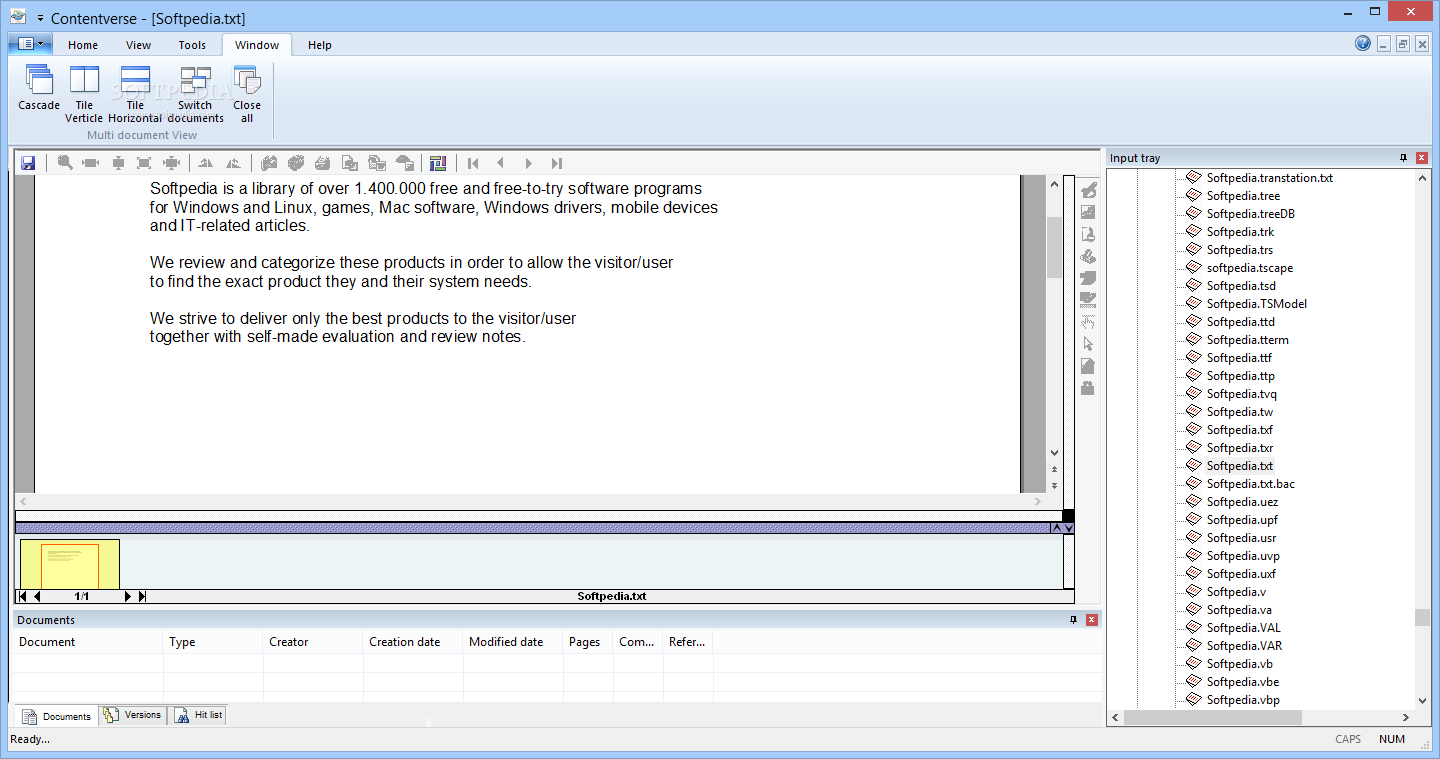Click the Input tray horizontal scrollbar thumb
1440x759 pixels.
(x=1213, y=718)
